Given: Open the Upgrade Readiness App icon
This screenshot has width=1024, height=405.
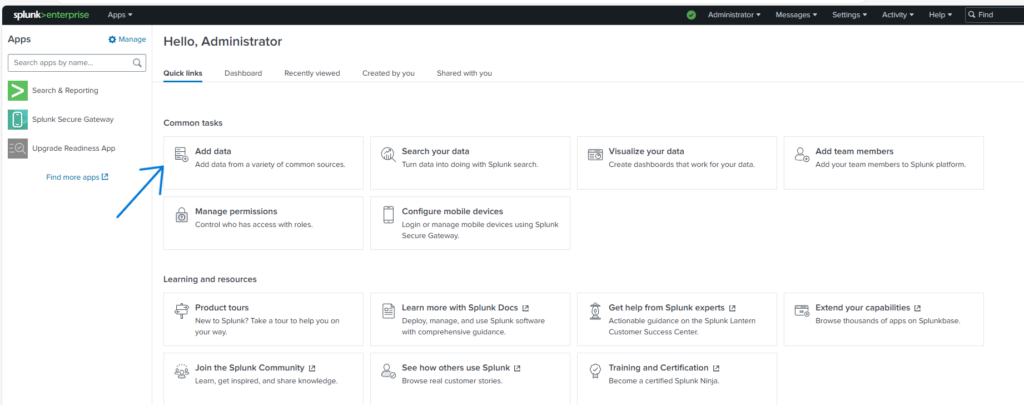Looking at the screenshot, I should pyautogui.click(x=17, y=148).
